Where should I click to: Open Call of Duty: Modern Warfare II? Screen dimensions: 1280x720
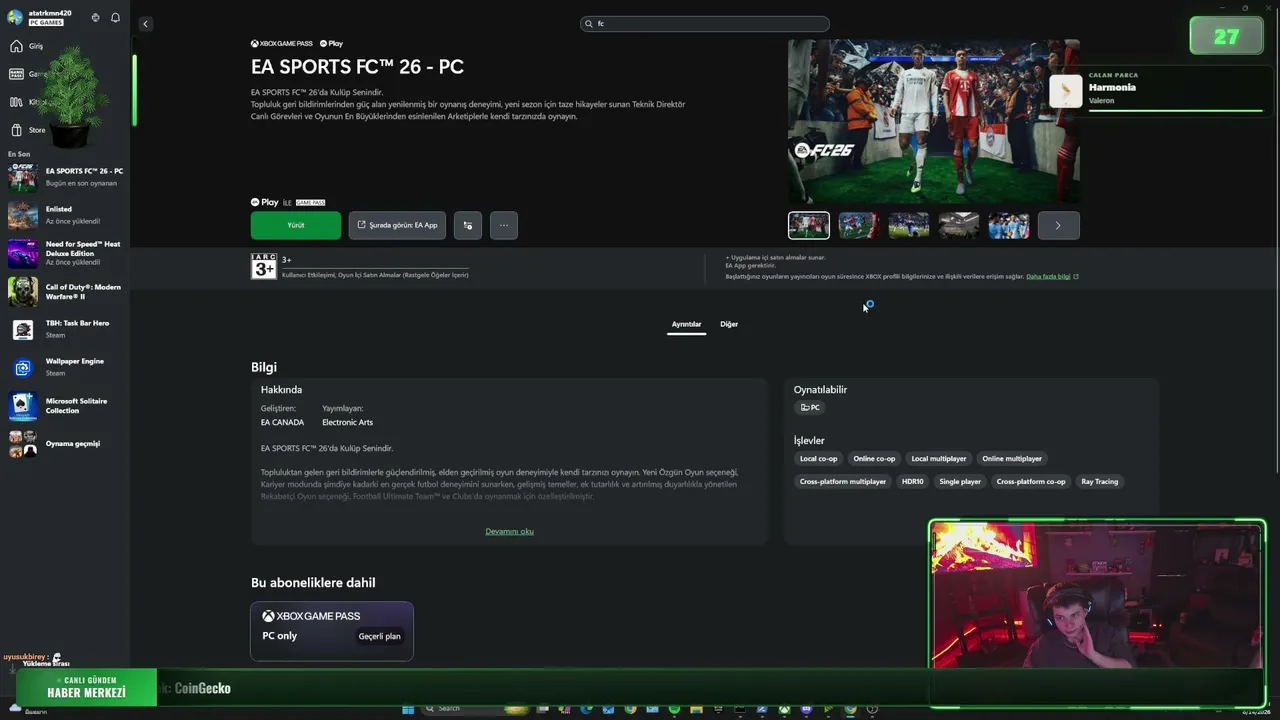click(x=66, y=291)
